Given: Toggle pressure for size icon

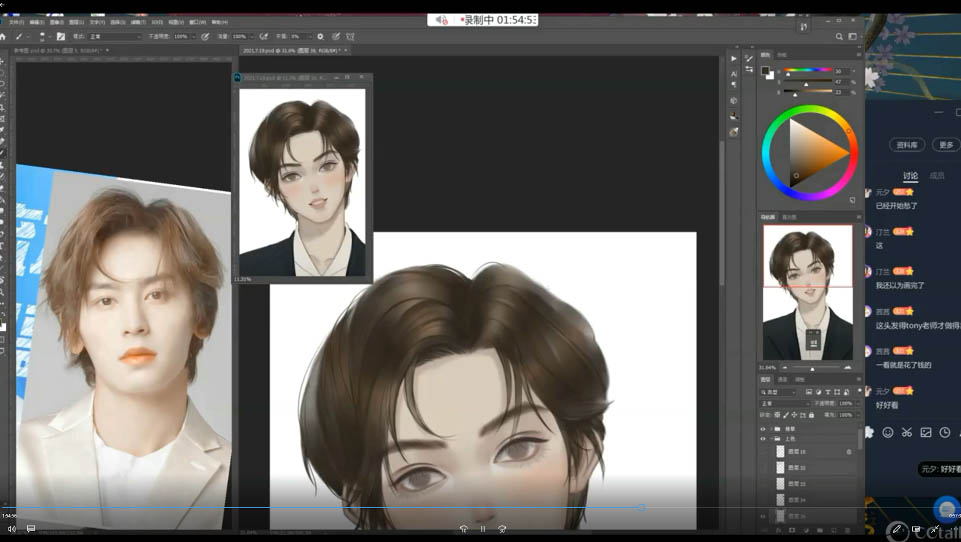Looking at the screenshot, I should pyautogui.click(x=336, y=36).
